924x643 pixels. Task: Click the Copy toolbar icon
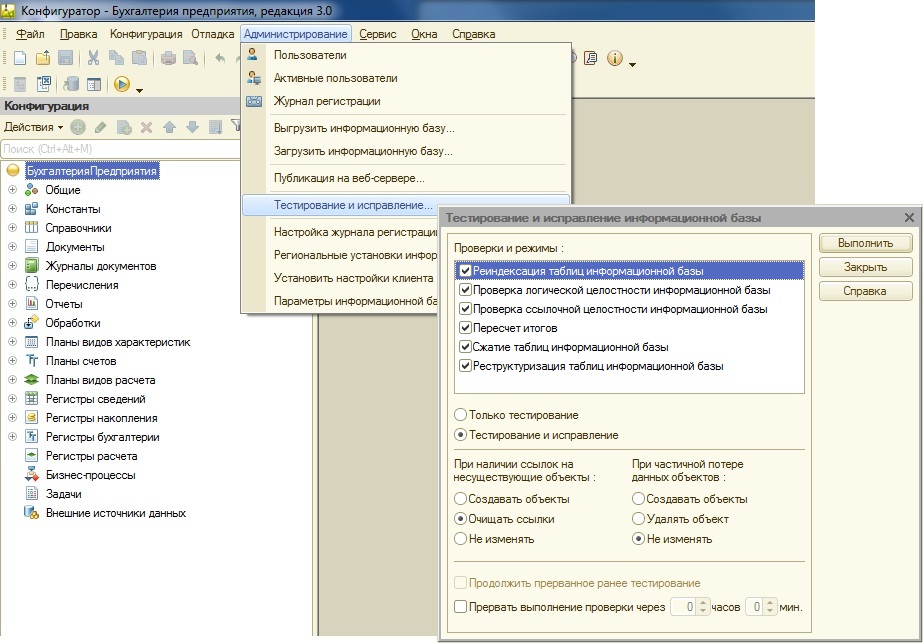(116, 58)
